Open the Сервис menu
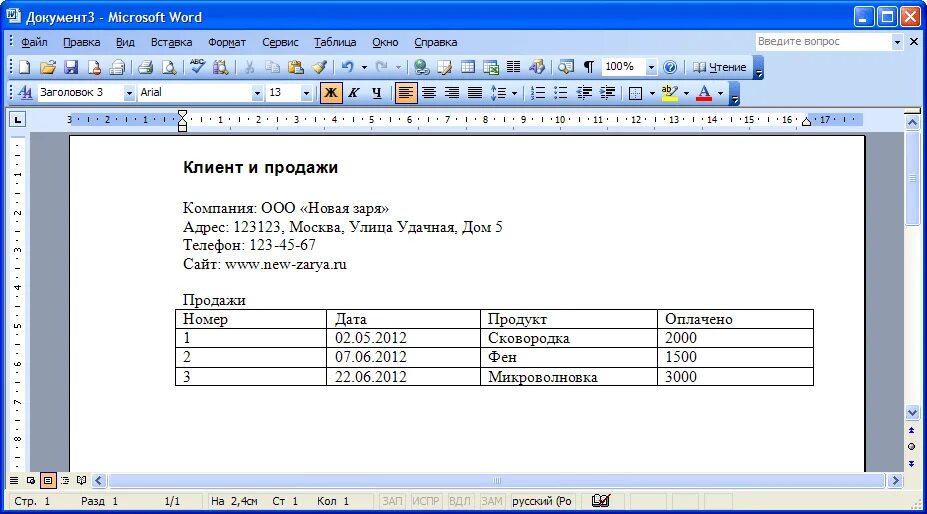Viewport: 927px width, 514px height. [x=280, y=42]
